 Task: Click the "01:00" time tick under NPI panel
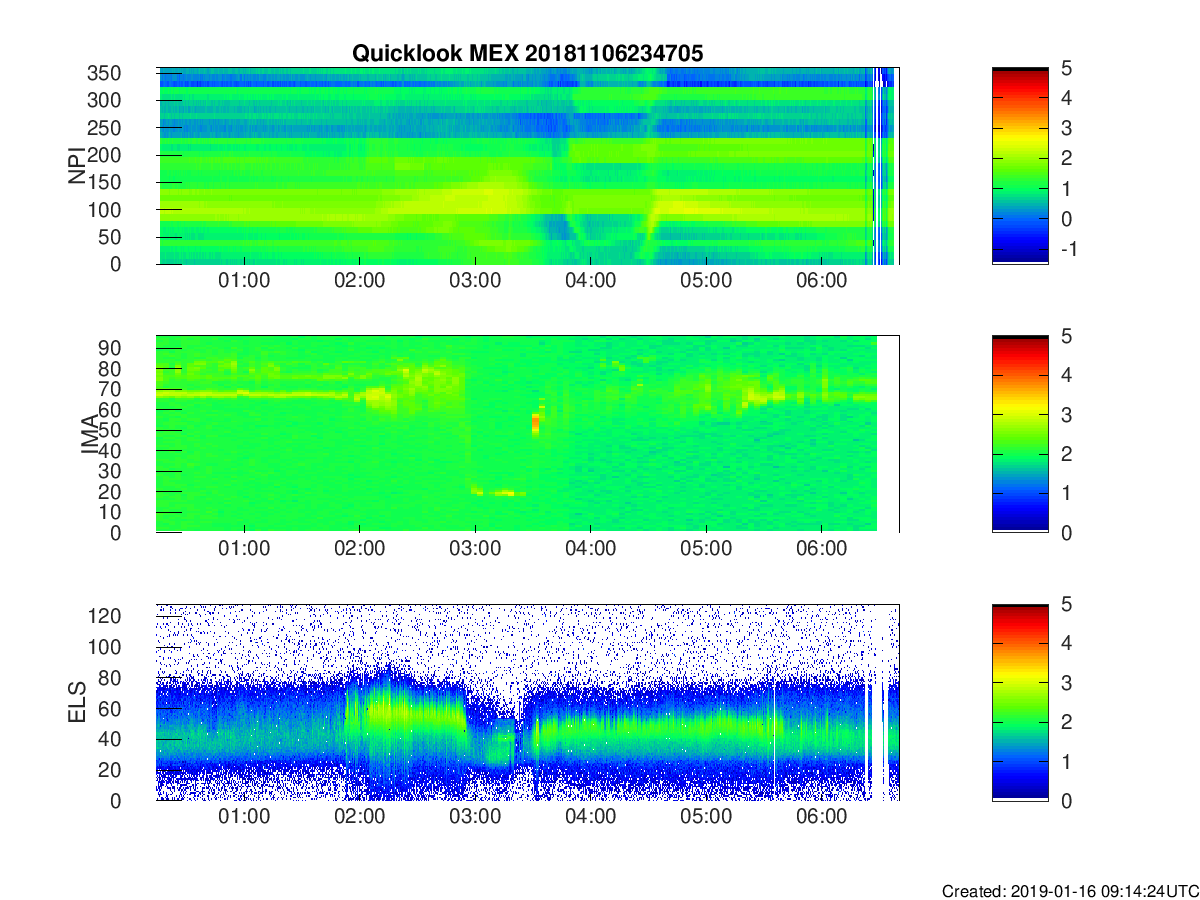coord(244,281)
